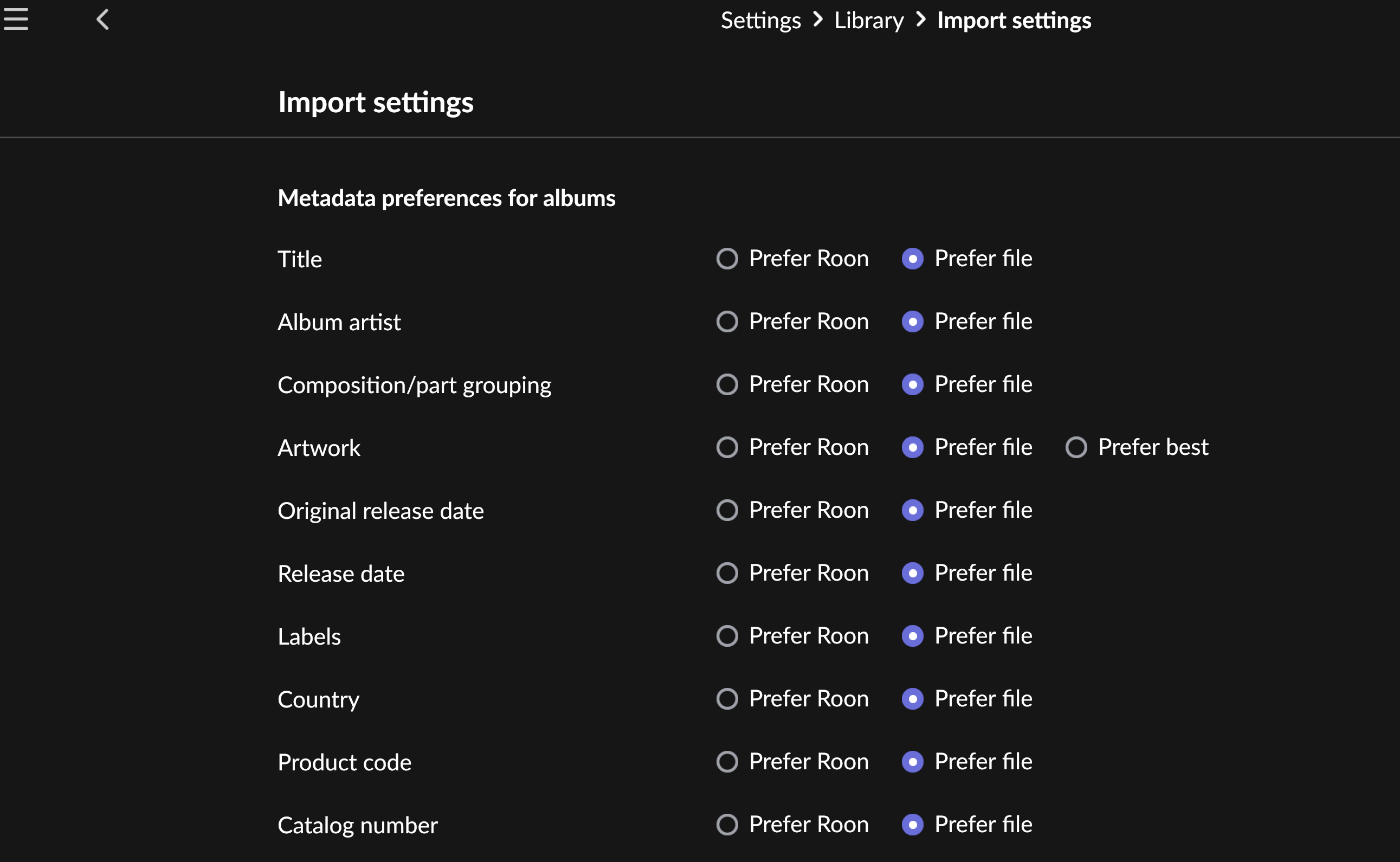Choose Prefer Roon for Original release date
Screen dimensions: 1400x862
click(727, 510)
